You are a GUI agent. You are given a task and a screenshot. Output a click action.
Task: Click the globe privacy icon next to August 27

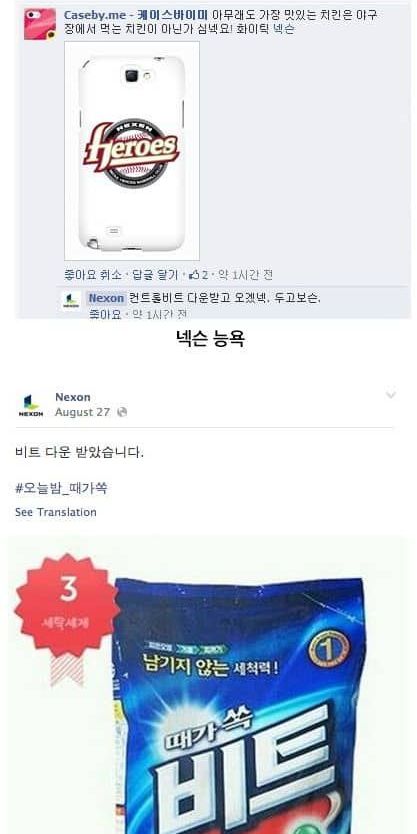[122, 412]
